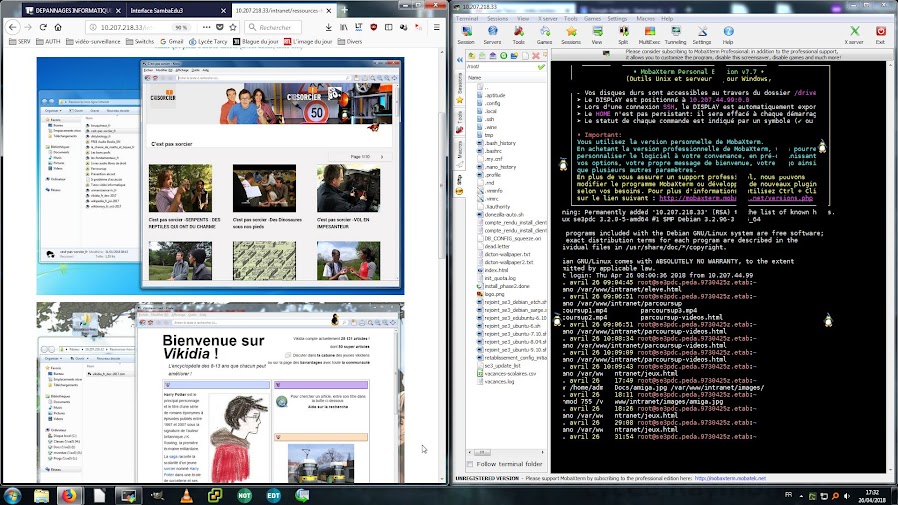The width and height of the screenshot is (898, 505).
Task: Toggle the X server toolbar icon
Action: pyautogui.click(x=854, y=35)
